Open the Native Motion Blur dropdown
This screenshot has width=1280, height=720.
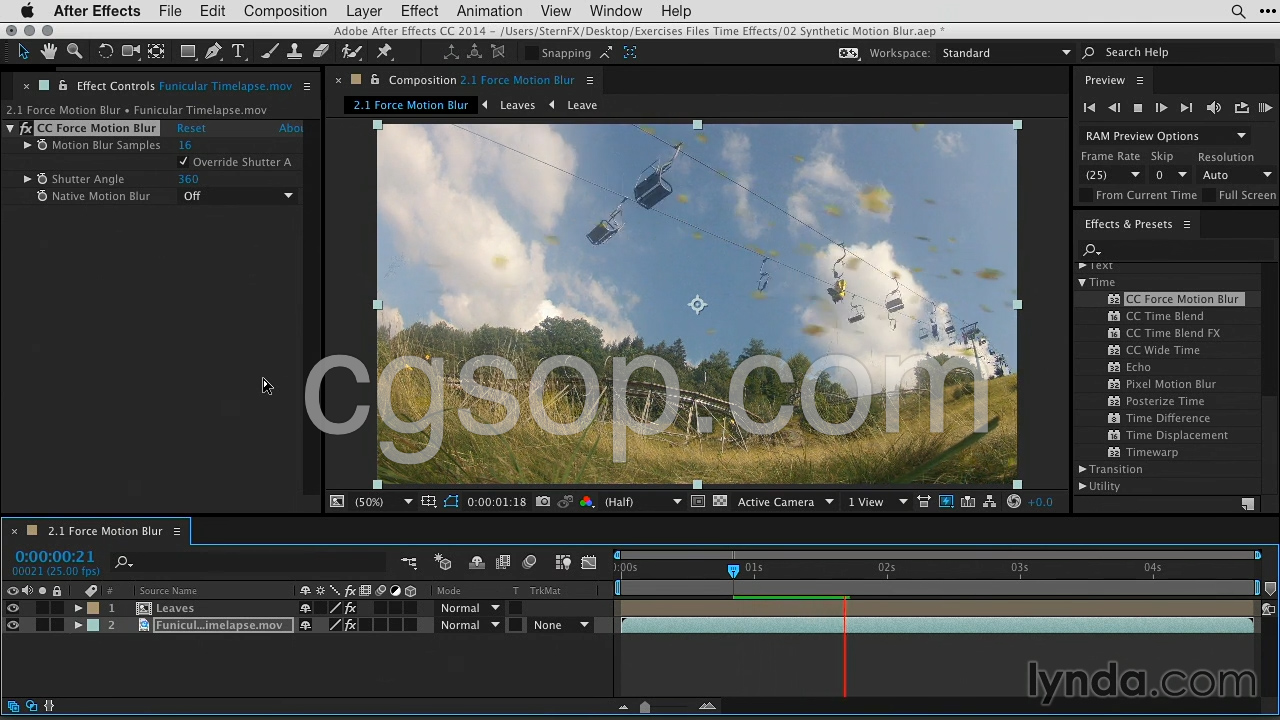click(x=238, y=196)
